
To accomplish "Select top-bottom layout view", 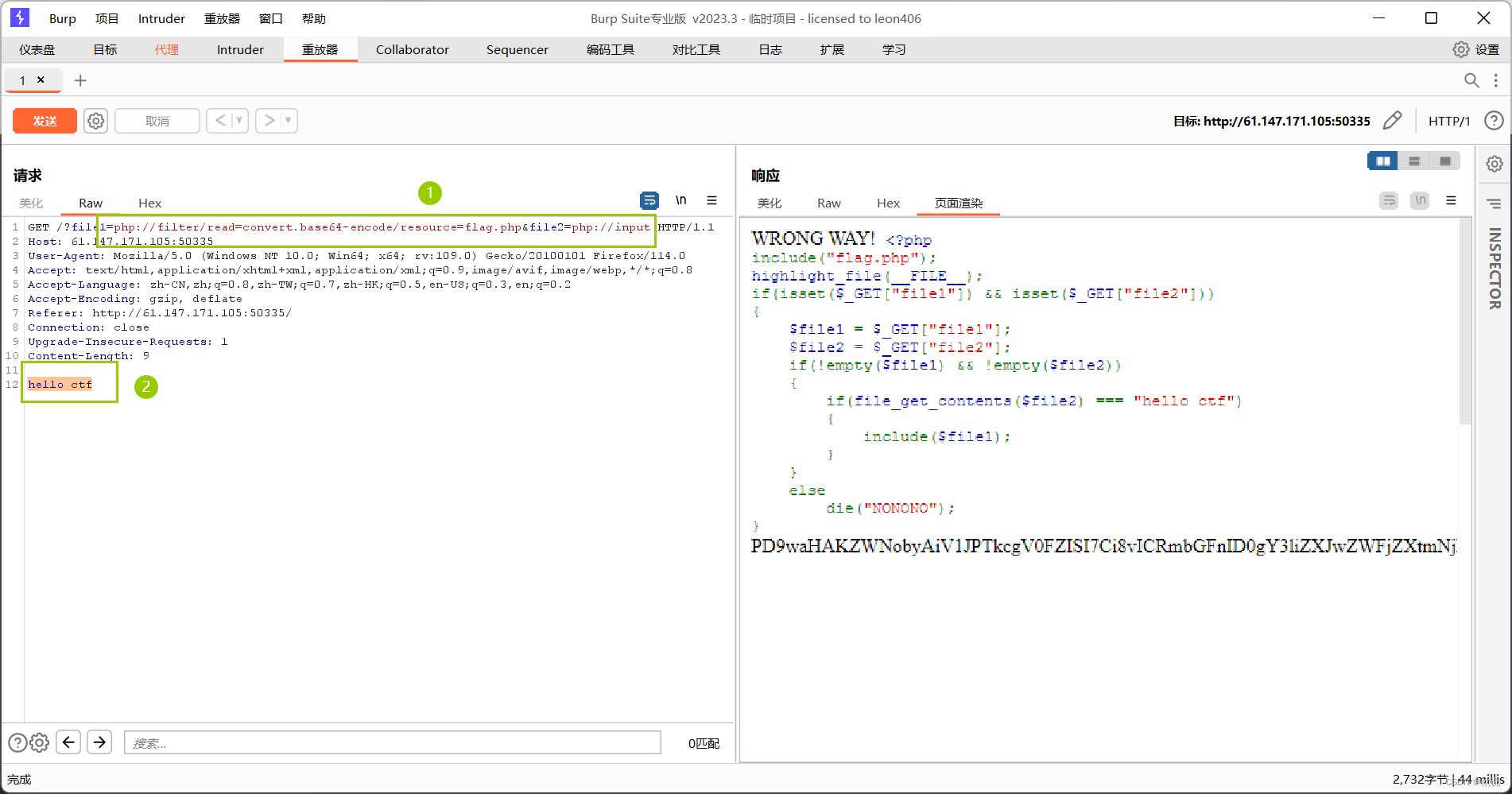I will (1414, 161).
